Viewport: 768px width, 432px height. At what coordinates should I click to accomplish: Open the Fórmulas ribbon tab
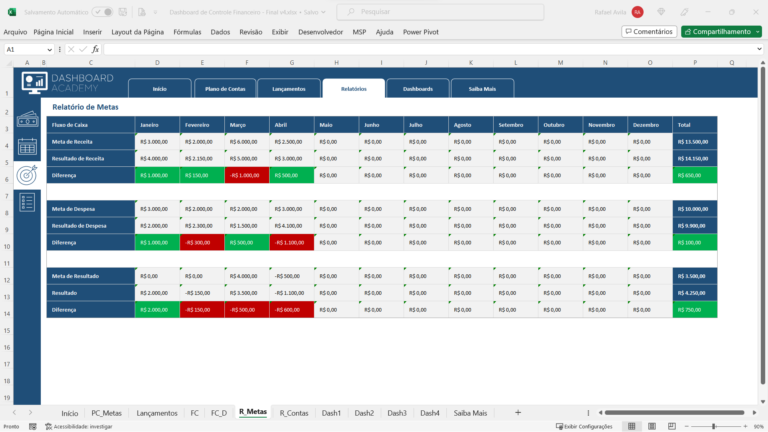(187, 32)
